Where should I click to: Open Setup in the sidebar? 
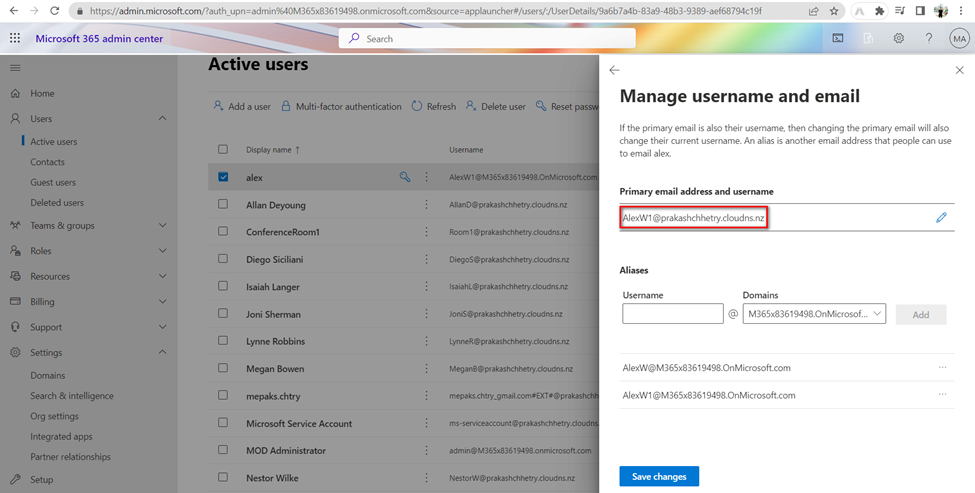(42, 479)
